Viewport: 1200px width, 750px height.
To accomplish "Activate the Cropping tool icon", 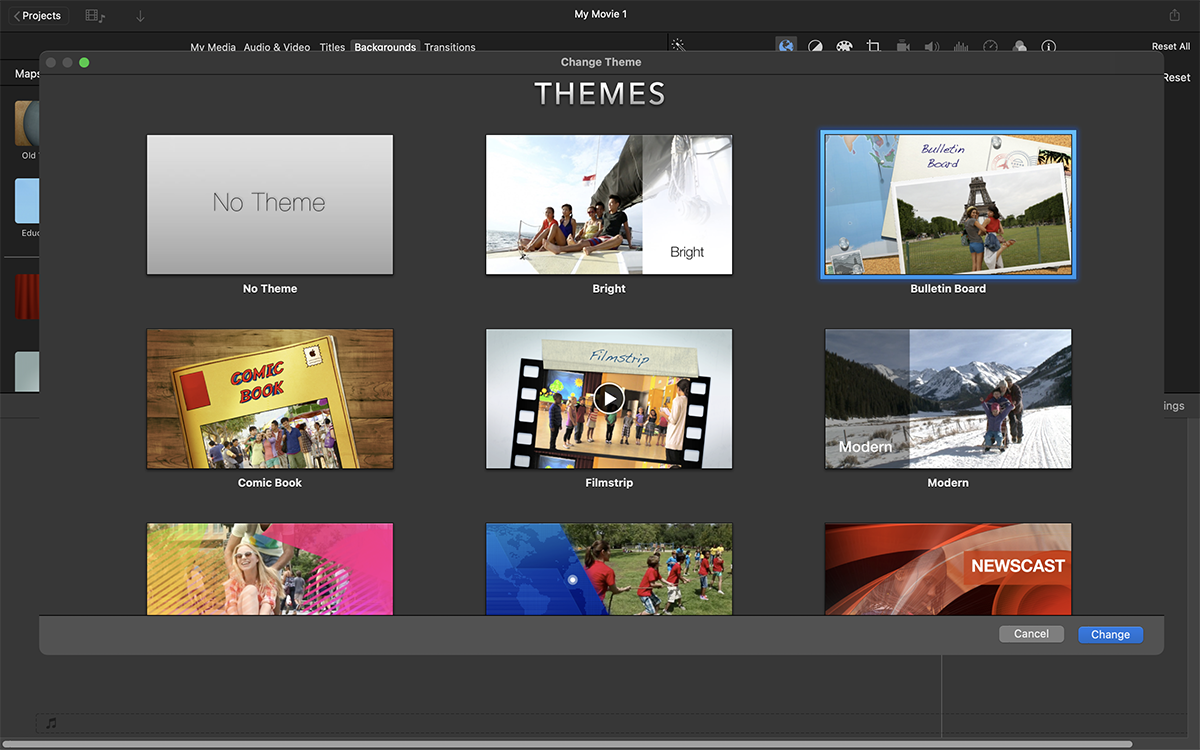I will (x=874, y=46).
